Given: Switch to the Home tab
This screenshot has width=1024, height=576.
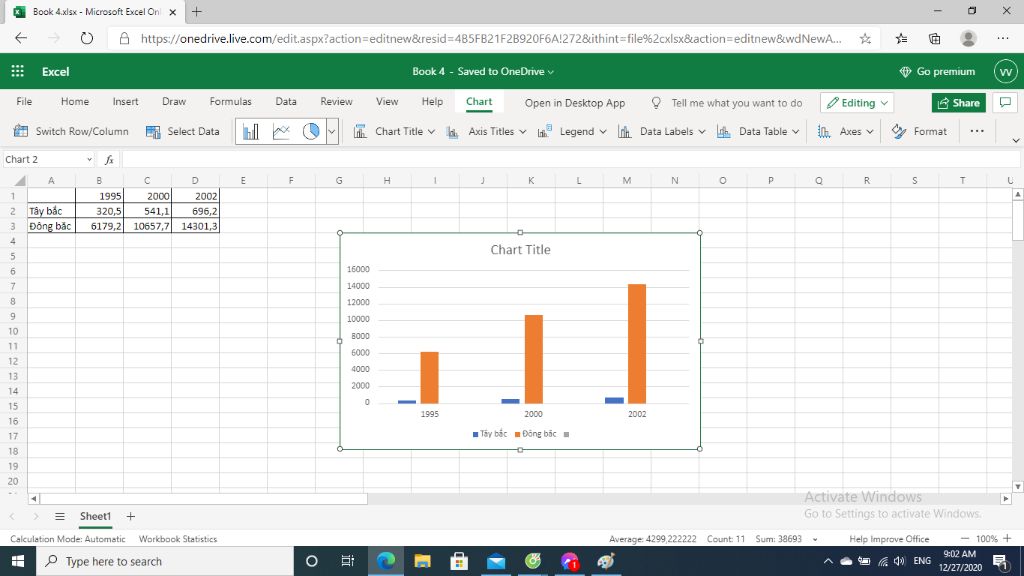Looking at the screenshot, I should [74, 102].
